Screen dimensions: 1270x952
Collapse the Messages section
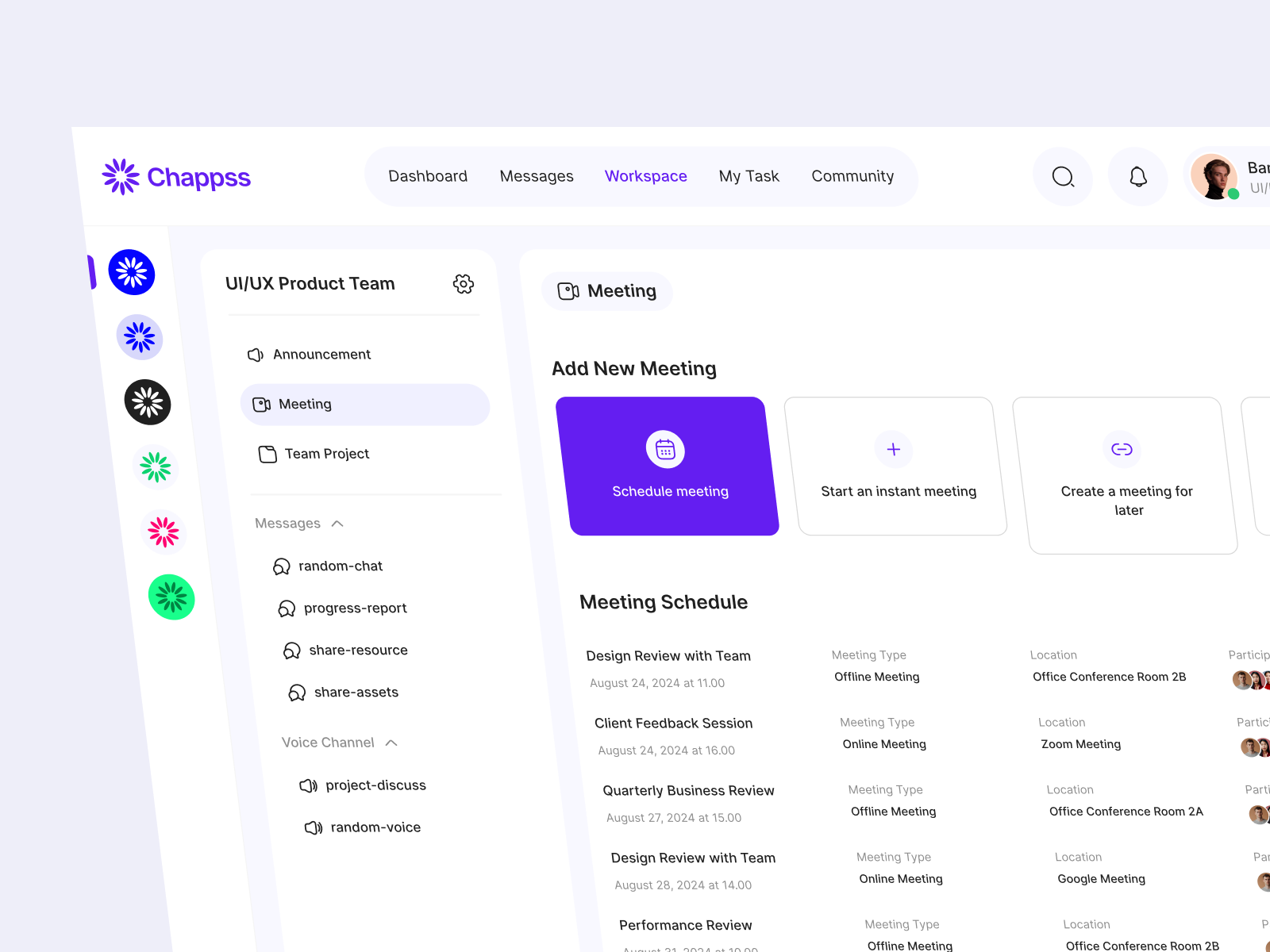[x=337, y=523]
